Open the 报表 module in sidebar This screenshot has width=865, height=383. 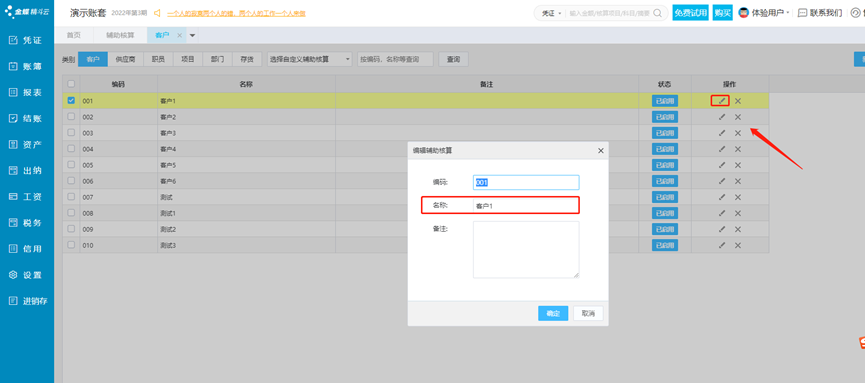click(x=26, y=92)
